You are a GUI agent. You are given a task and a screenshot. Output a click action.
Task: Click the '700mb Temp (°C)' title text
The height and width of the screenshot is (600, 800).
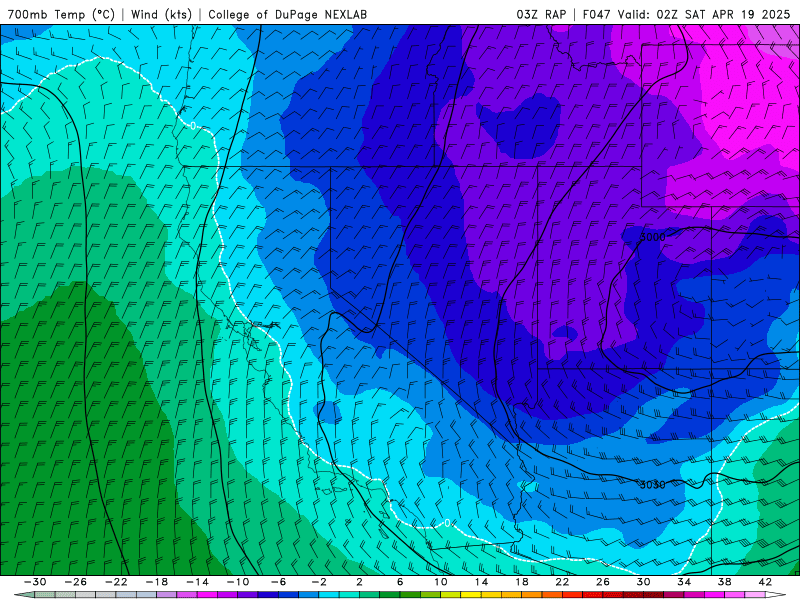point(61,14)
